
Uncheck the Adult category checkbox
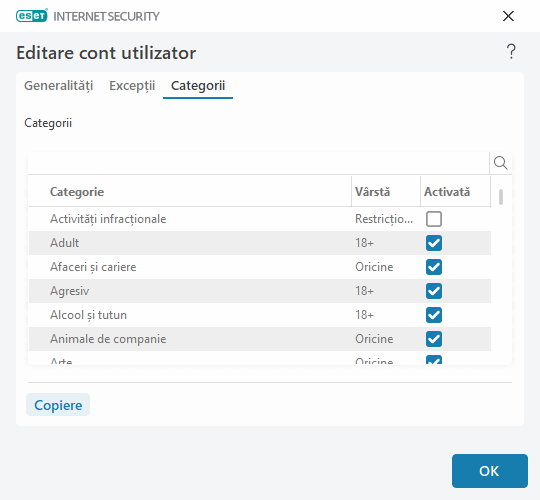pyautogui.click(x=434, y=243)
